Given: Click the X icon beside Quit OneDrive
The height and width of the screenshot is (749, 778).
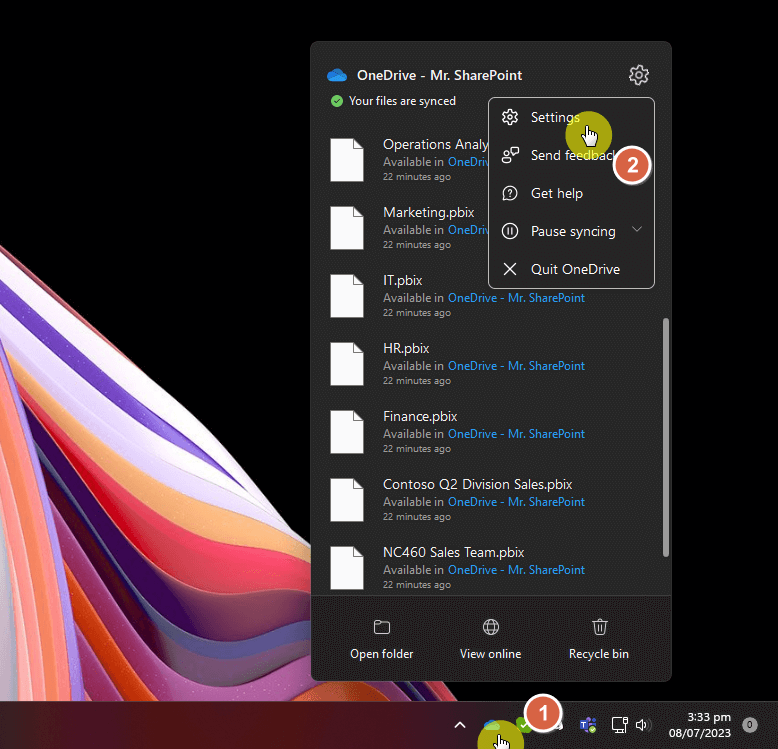Looking at the screenshot, I should 510,269.
